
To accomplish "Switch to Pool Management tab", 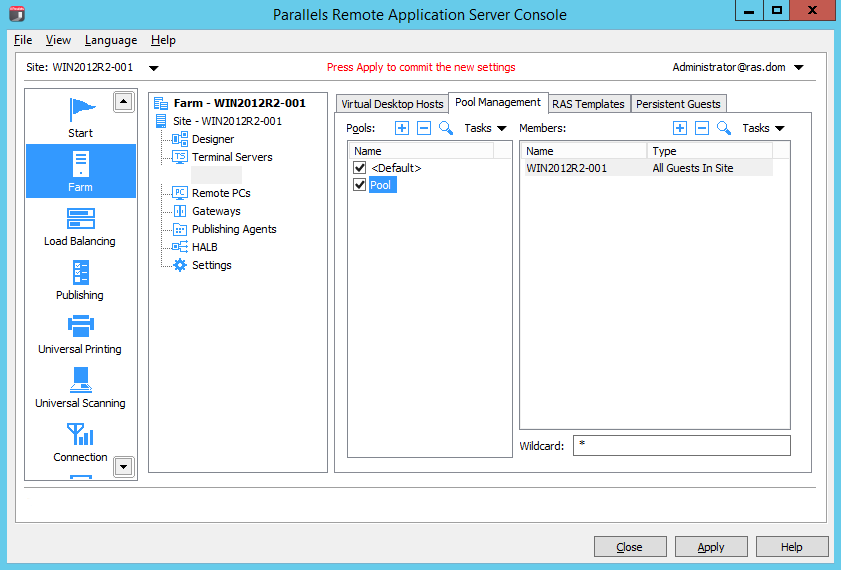I will (498, 102).
